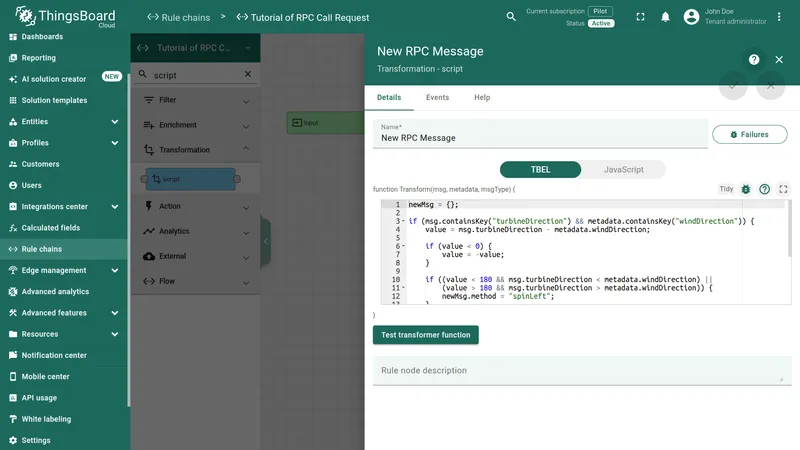Select the TBEL script language
The height and width of the screenshot is (450, 800).
(x=540, y=170)
